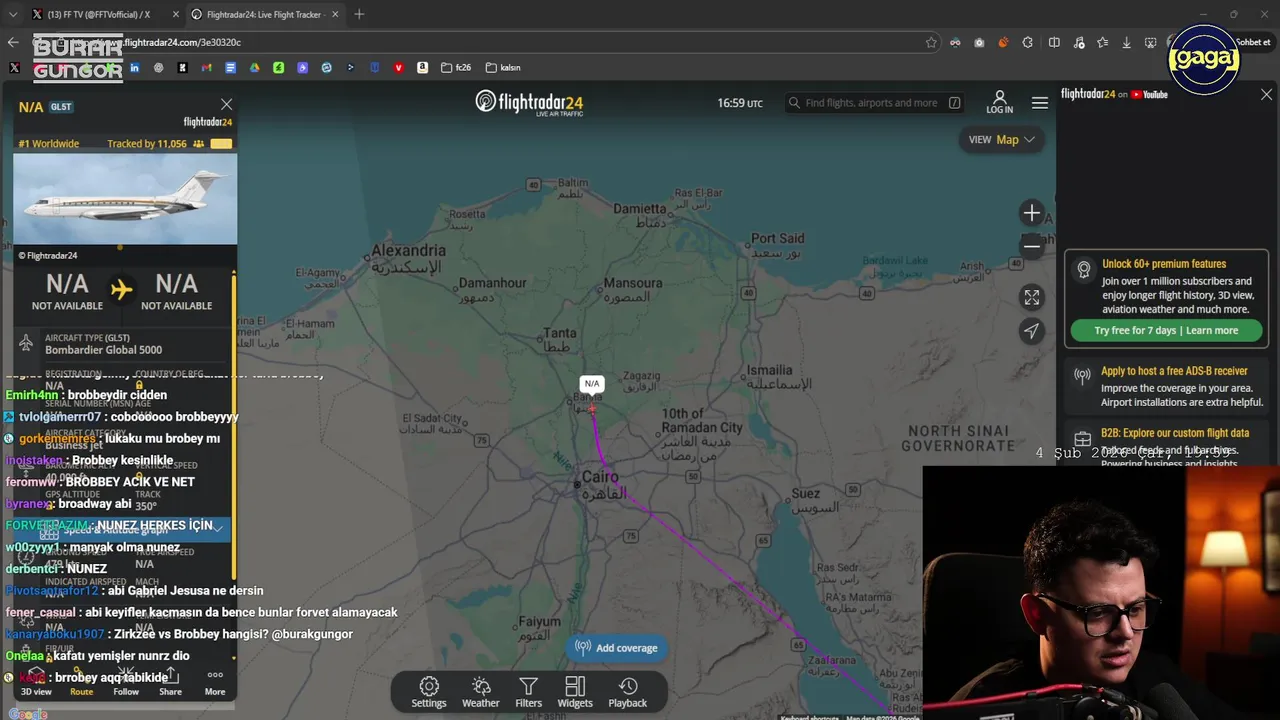Open the Weather layer tool
1280x720 pixels.
[x=481, y=691]
